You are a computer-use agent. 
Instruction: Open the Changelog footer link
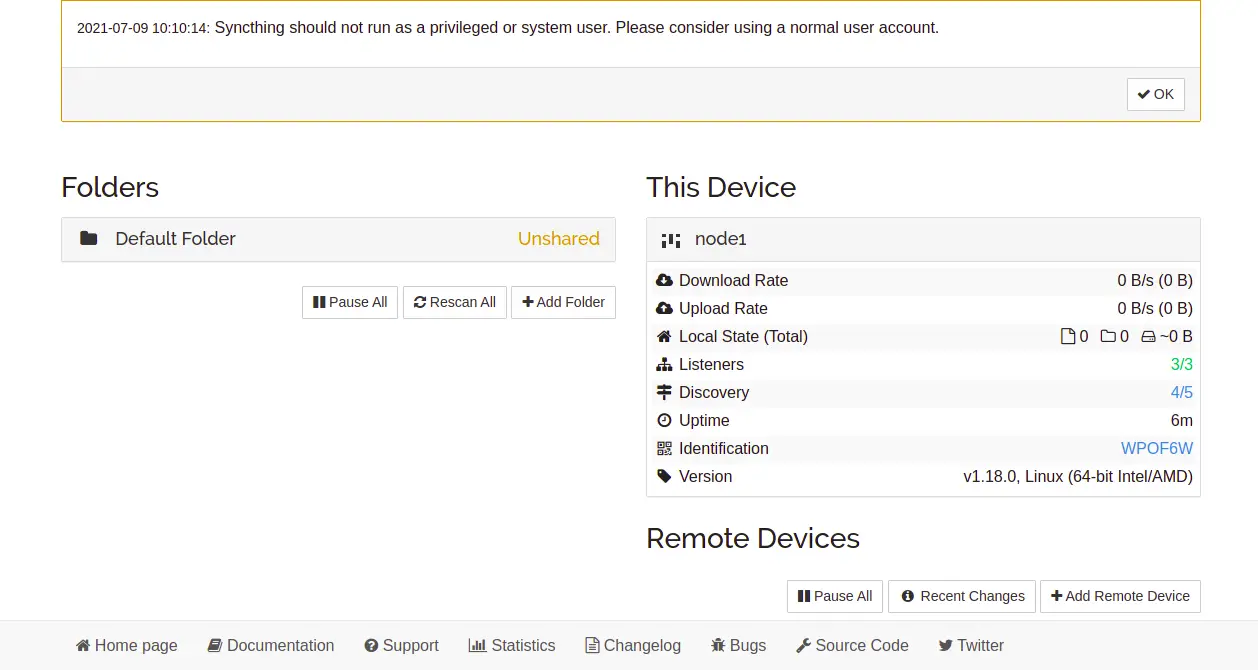633,646
